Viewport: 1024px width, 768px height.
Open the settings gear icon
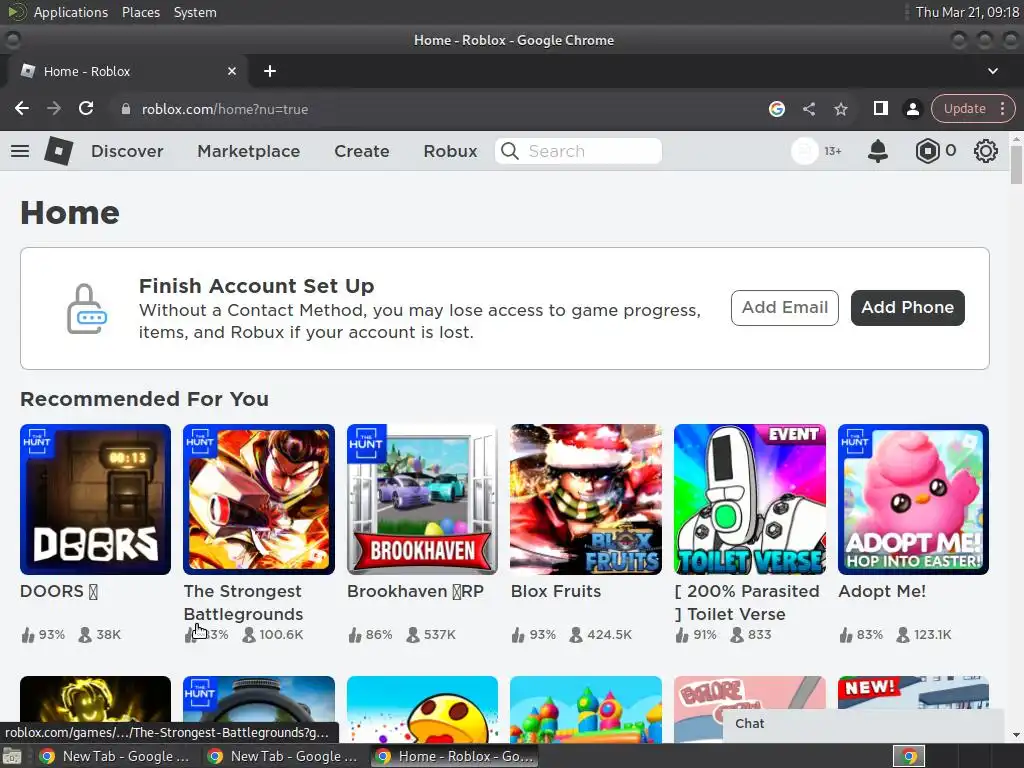[985, 151]
